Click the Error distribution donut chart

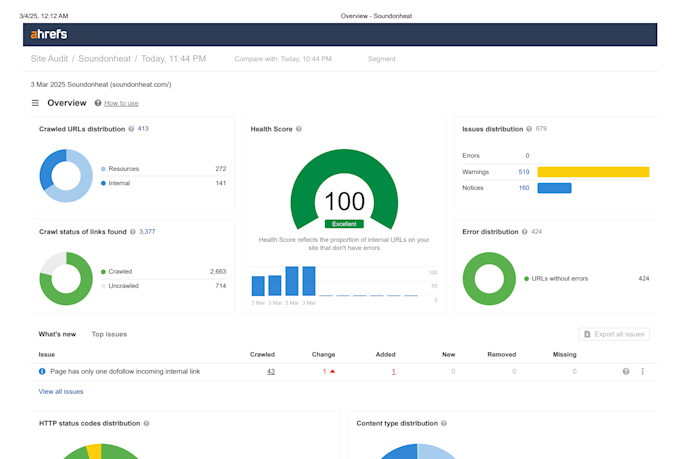(x=489, y=279)
